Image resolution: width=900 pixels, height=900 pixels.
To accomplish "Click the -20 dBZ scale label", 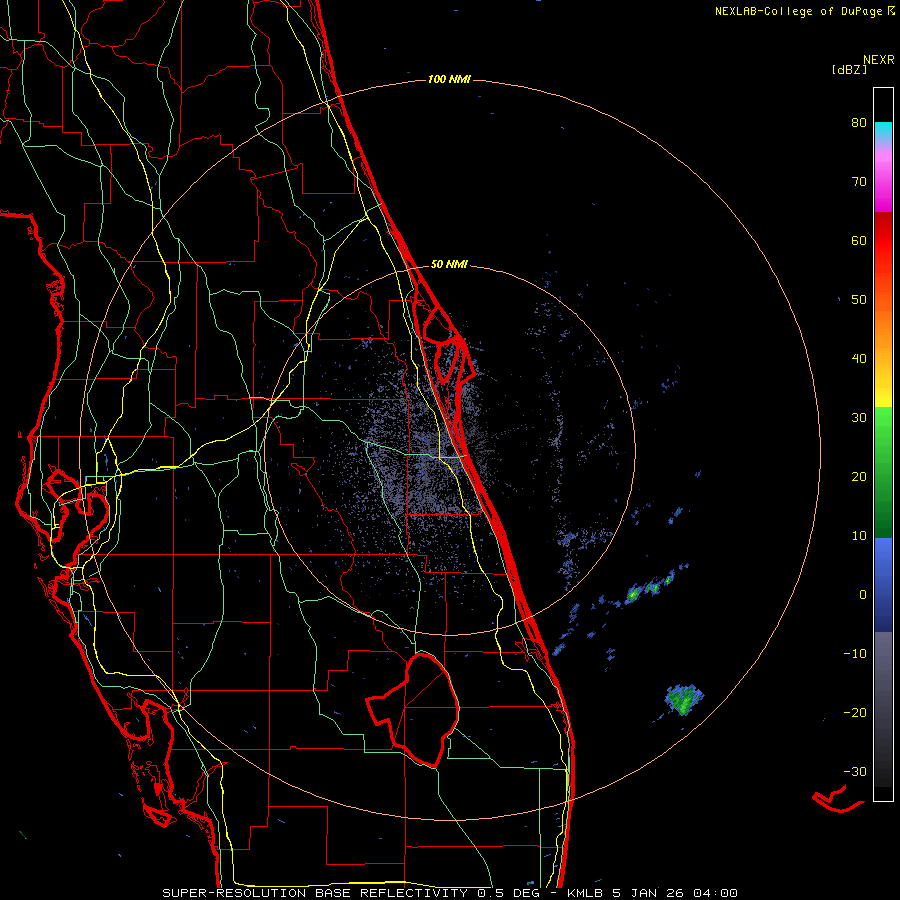I will click(855, 713).
